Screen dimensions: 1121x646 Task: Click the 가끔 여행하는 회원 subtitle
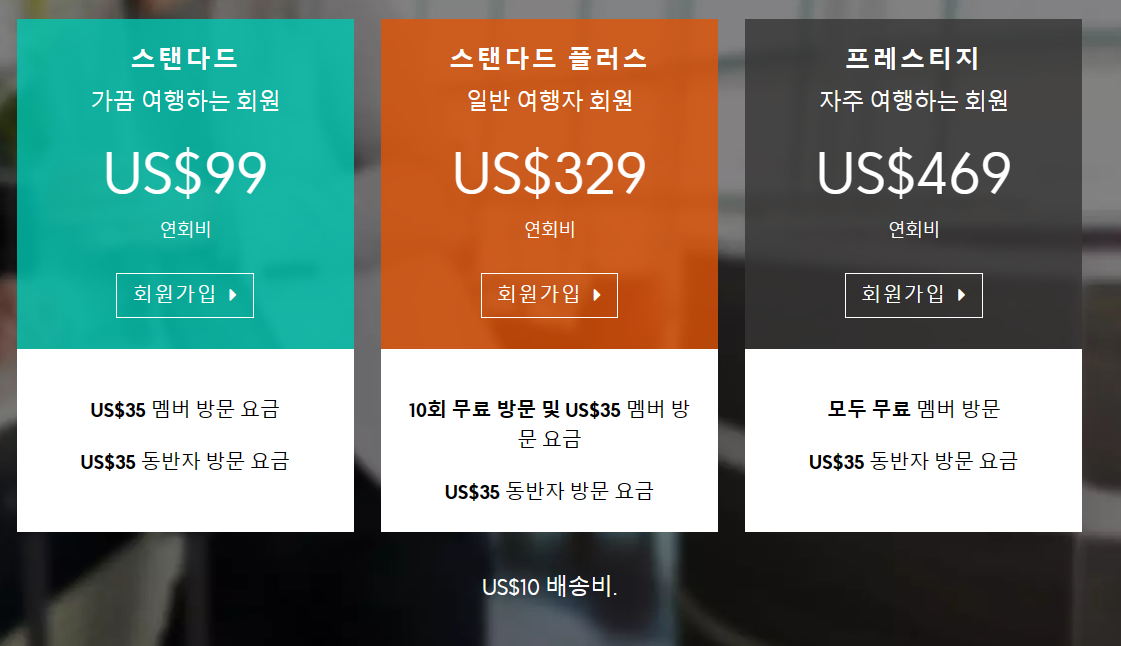184,98
